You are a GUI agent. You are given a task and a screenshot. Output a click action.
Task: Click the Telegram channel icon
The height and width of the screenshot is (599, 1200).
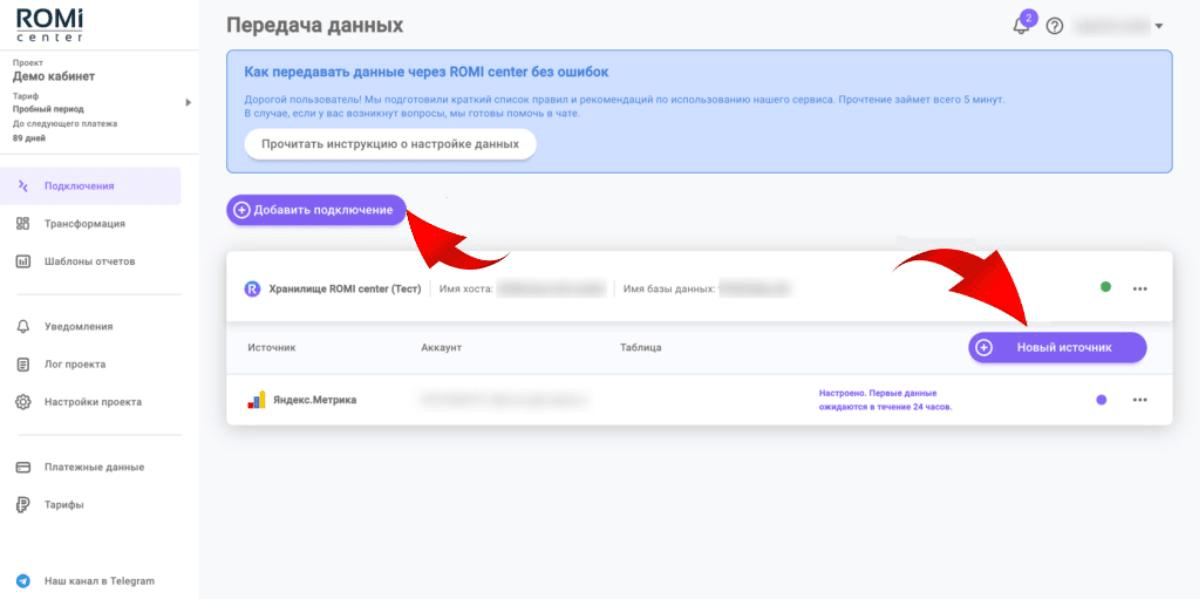[24, 581]
